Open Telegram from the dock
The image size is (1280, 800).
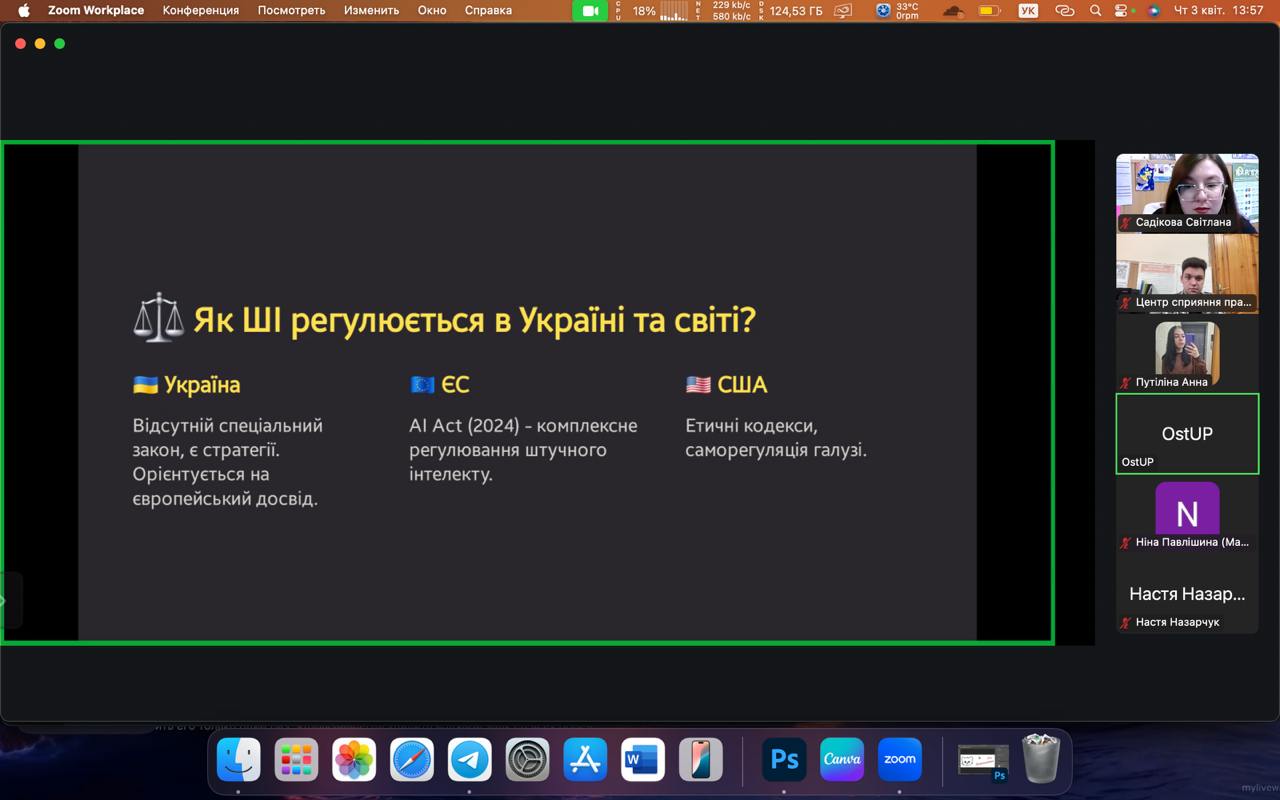click(469, 760)
